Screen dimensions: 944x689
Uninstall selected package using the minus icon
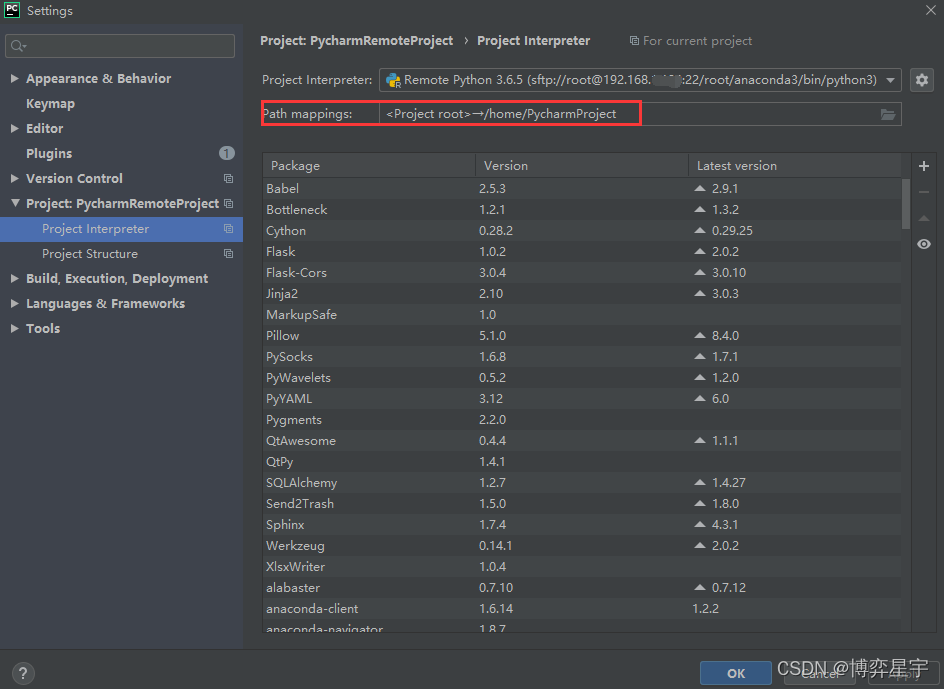pos(923,191)
